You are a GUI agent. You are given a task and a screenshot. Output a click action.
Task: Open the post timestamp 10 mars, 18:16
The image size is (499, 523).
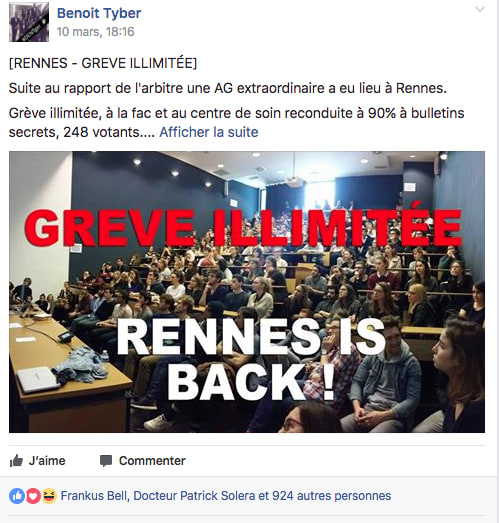tap(95, 32)
